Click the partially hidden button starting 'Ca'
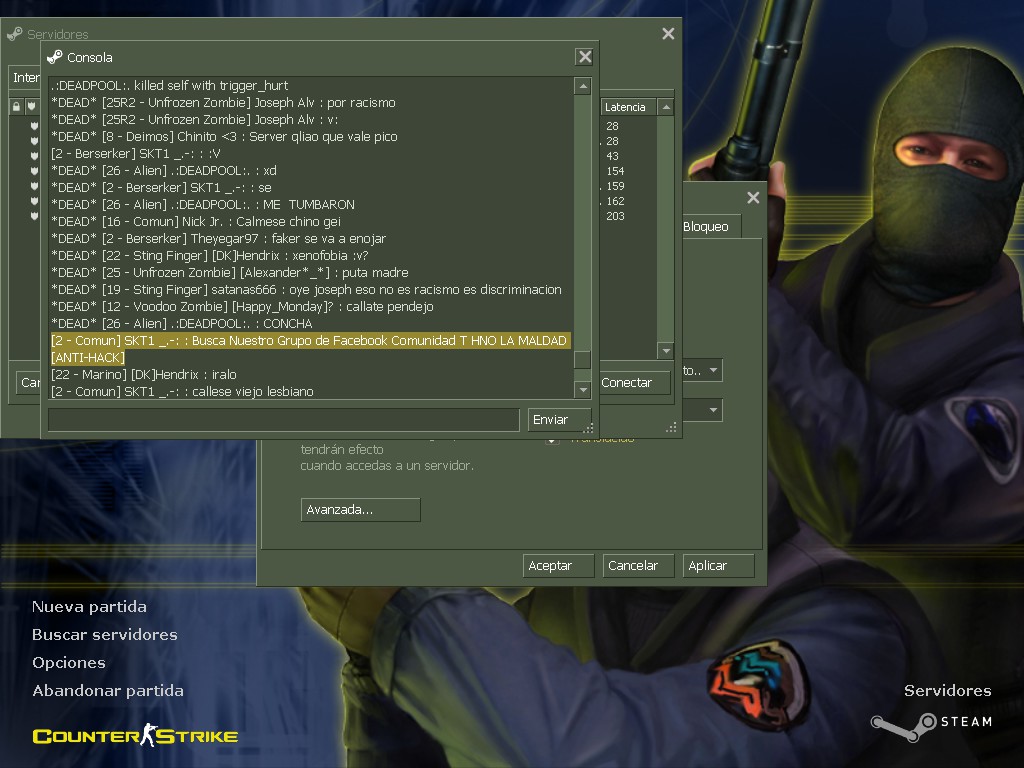1024x768 pixels. click(x=28, y=383)
